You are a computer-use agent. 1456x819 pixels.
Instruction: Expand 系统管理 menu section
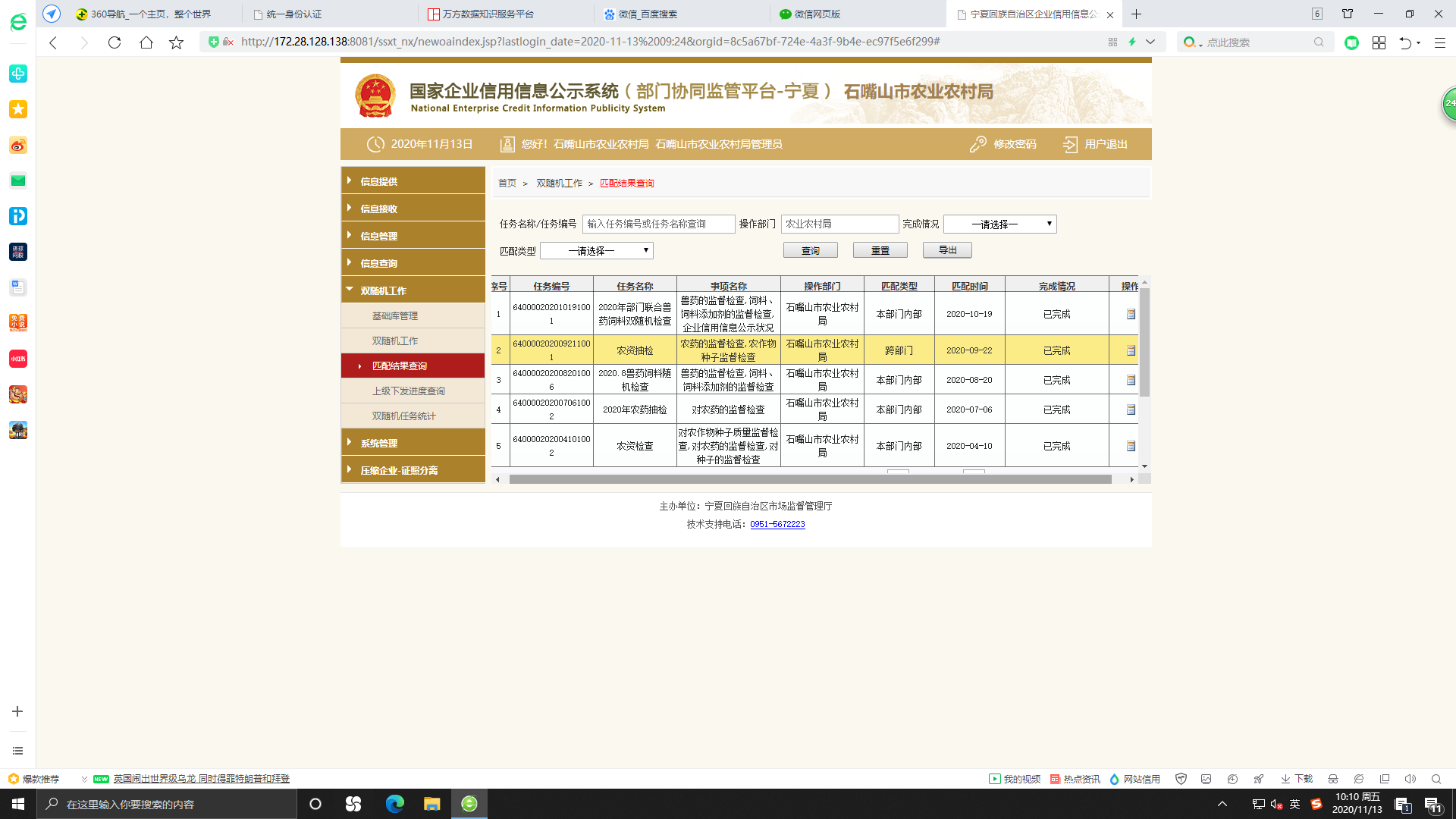413,443
